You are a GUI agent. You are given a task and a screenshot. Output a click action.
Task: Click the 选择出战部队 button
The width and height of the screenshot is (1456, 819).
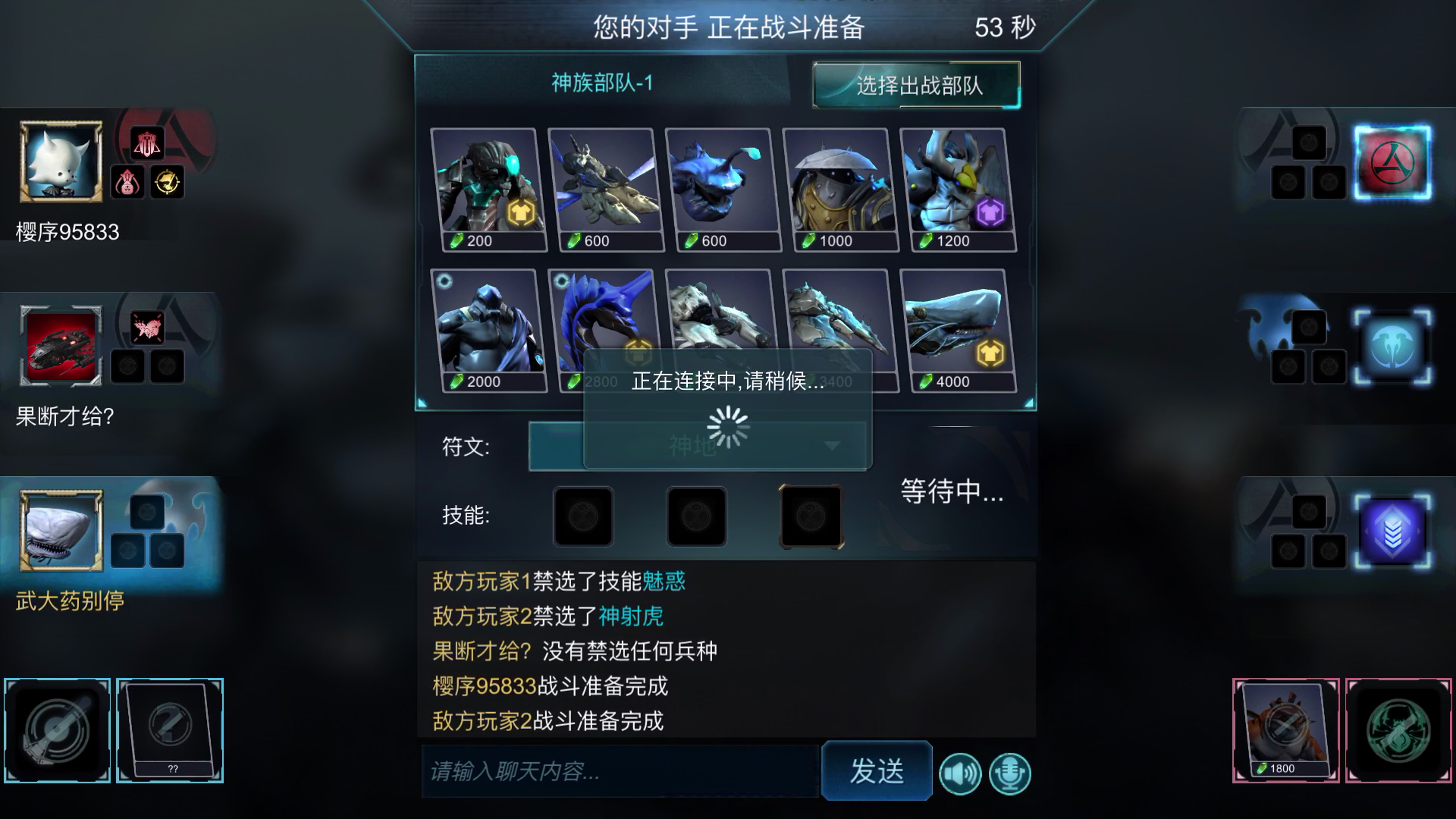click(917, 85)
